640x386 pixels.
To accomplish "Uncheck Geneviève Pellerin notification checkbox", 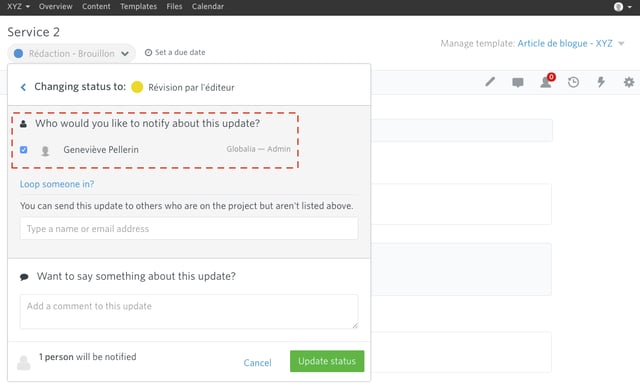I will point(24,150).
